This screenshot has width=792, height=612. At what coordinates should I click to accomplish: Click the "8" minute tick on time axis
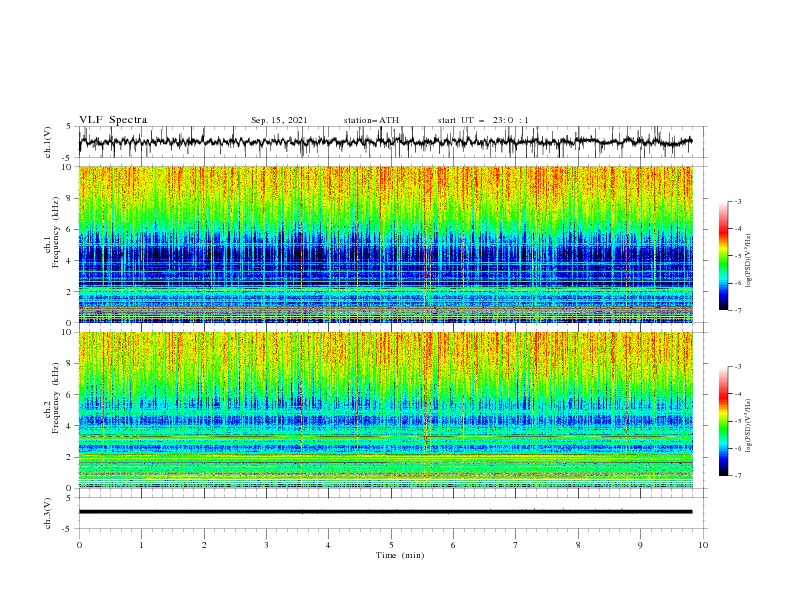tap(578, 545)
